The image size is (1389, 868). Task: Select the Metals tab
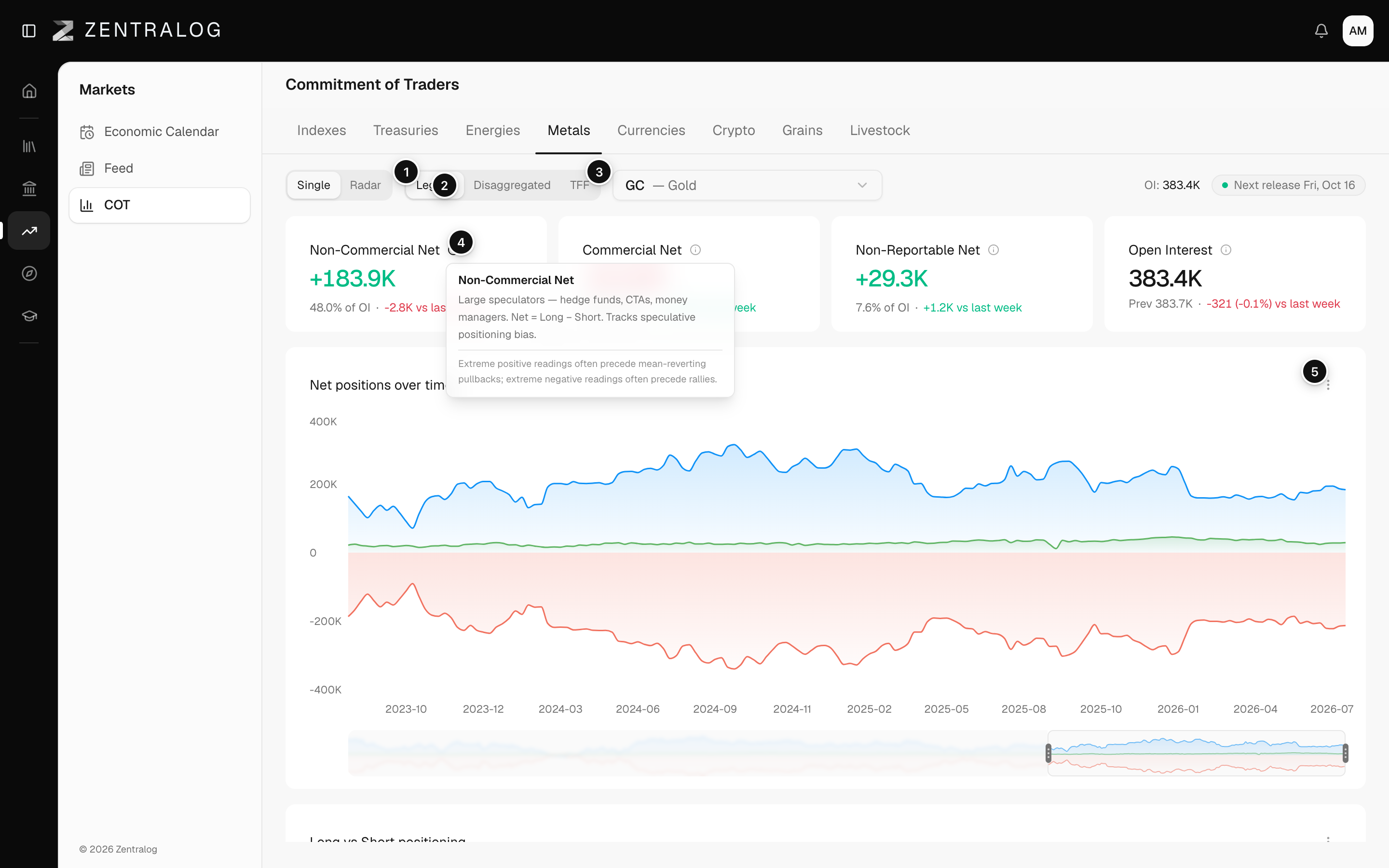pyautogui.click(x=568, y=130)
